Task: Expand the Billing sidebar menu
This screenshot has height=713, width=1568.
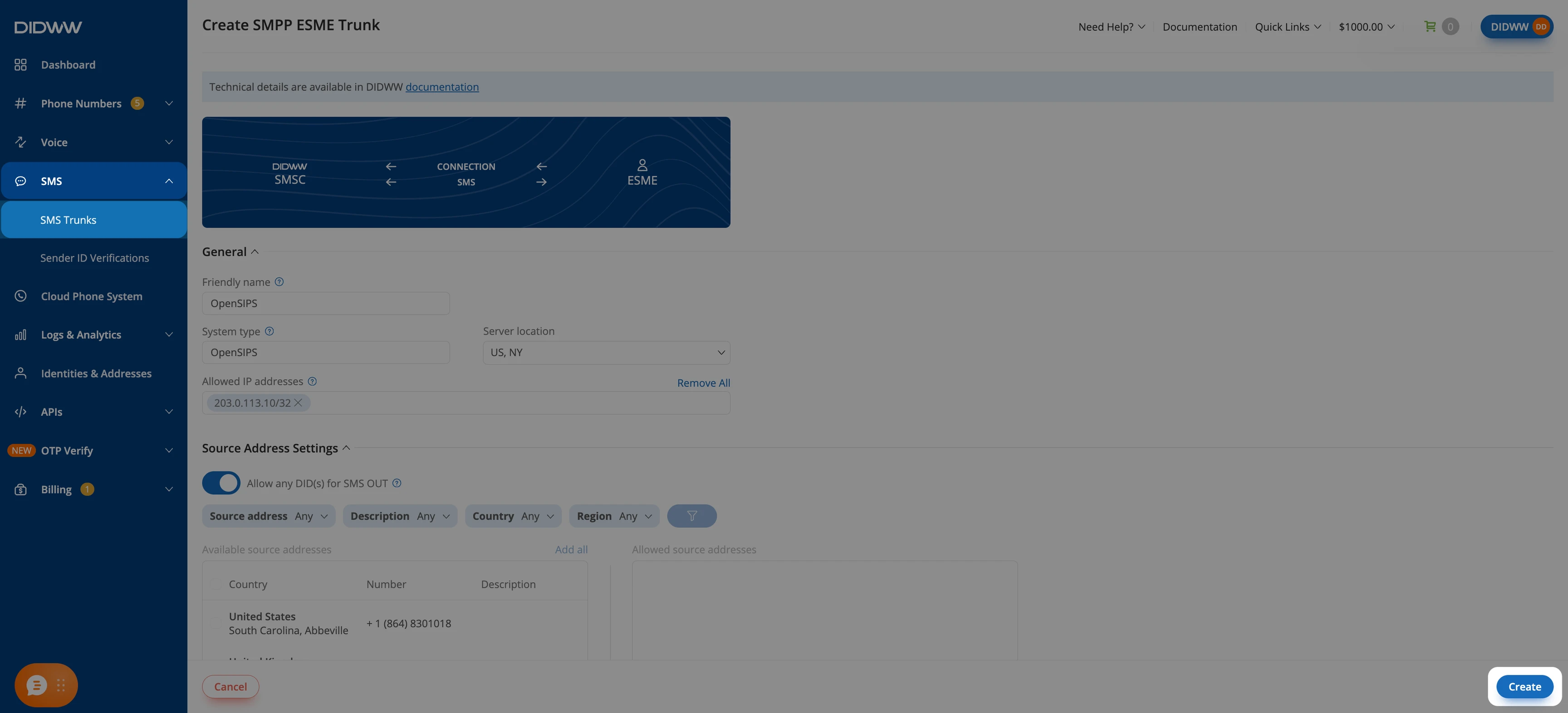Action: coord(94,490)
